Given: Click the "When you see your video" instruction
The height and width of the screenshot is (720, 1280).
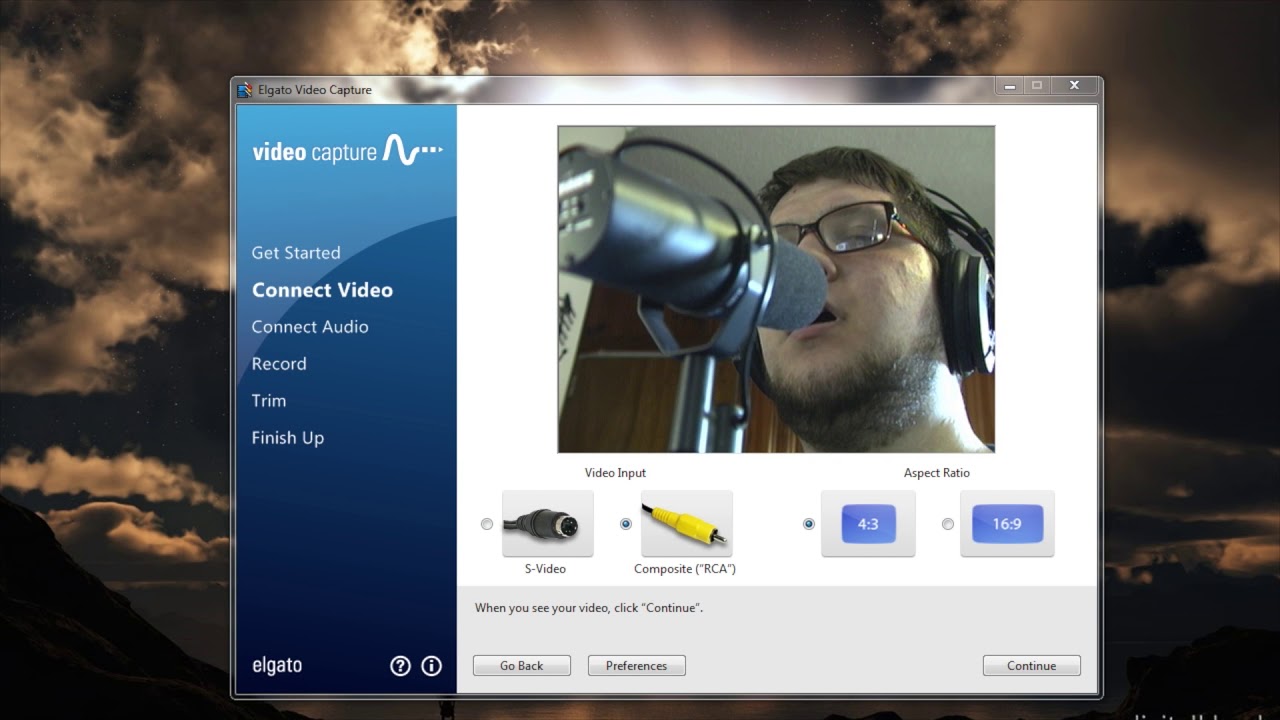Looking at the screenshot, I should click(589, 608).
